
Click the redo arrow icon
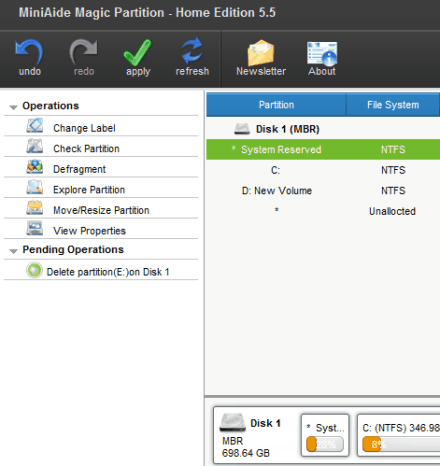[x=83, y=52]
